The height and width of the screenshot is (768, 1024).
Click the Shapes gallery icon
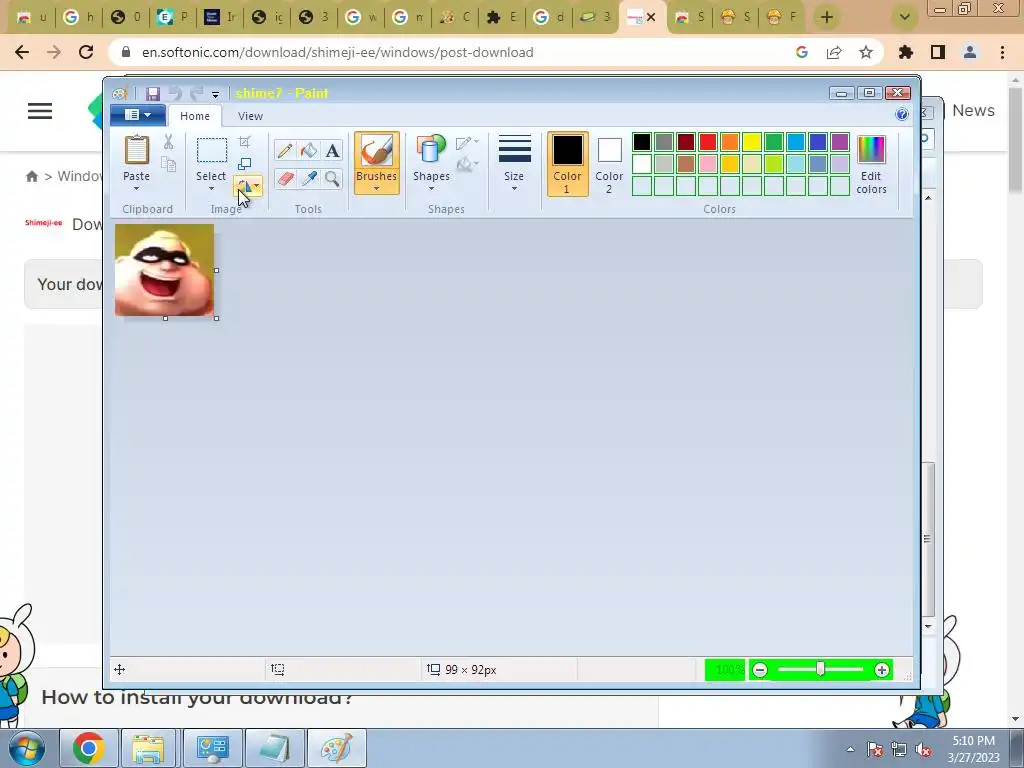click(431, 150)
